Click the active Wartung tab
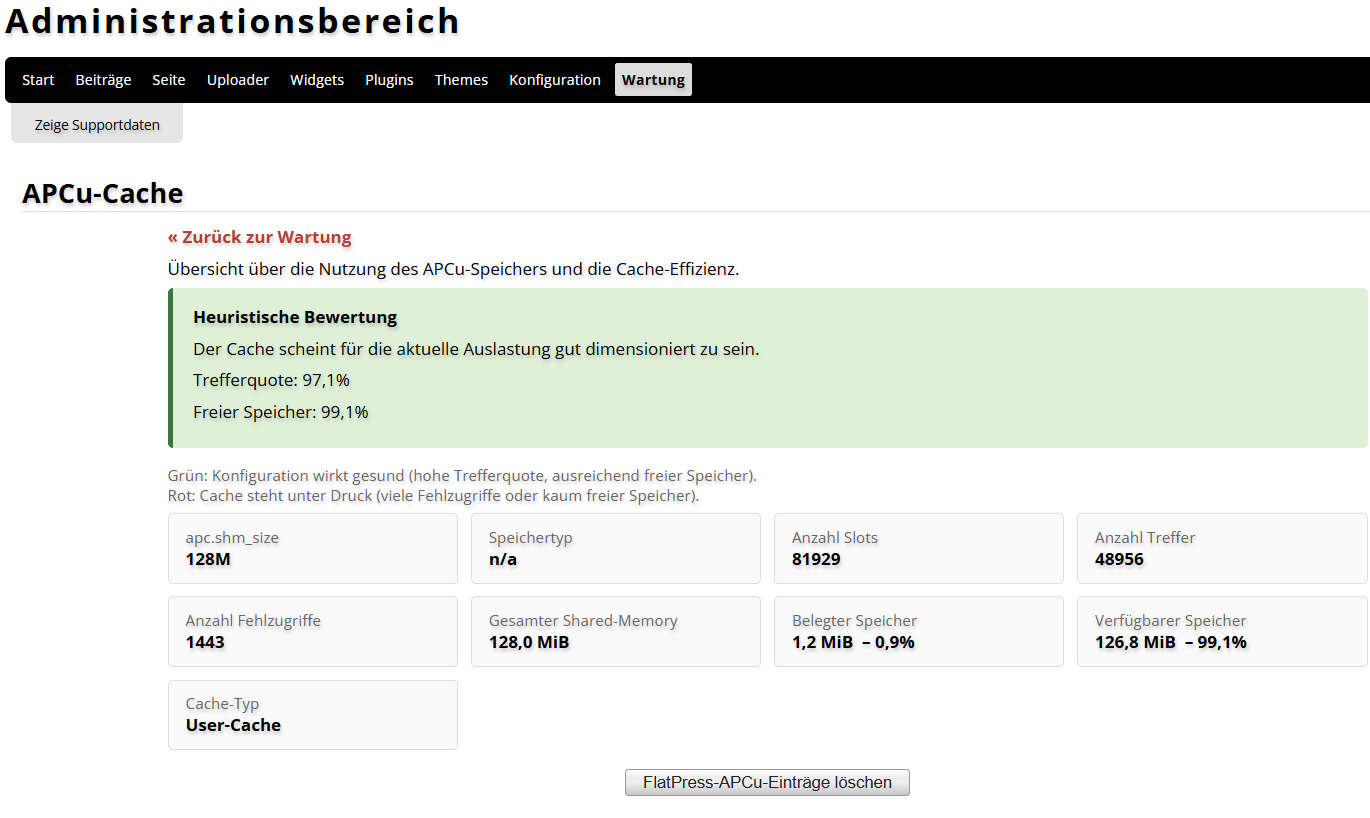This screenshot has height=818, width=1370. point(653,80)
